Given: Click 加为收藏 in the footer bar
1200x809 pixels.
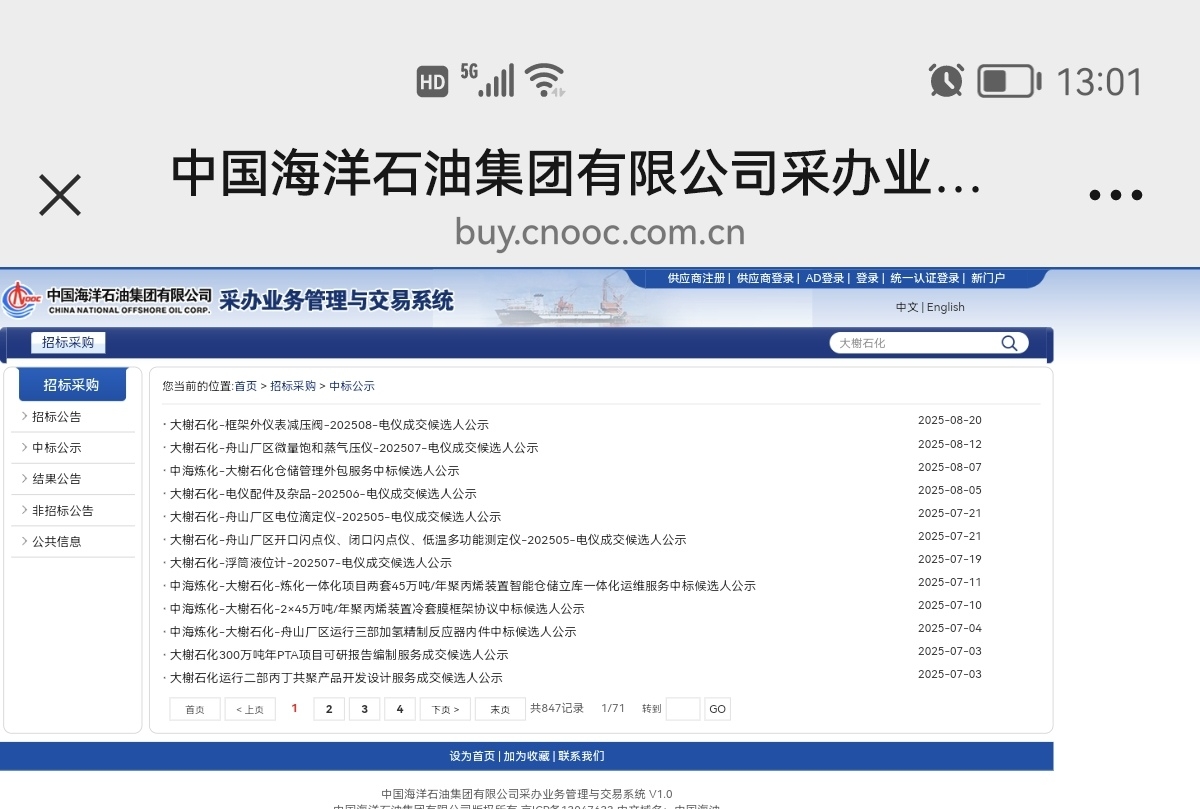Looking at the screenshot, I should [527, 756].
